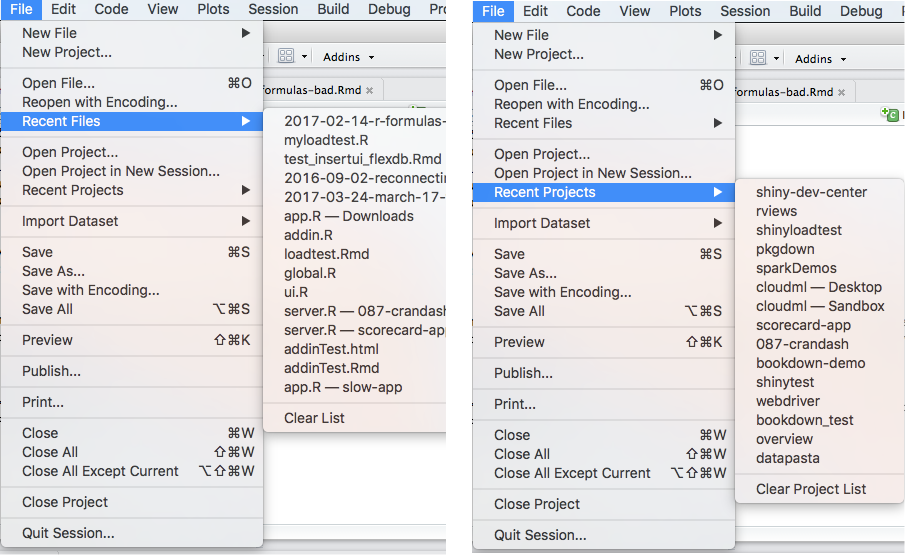Close the formulas-bad.Rmd tab in left window
Viewport: 905px width, 555px height.
point(369,90)
